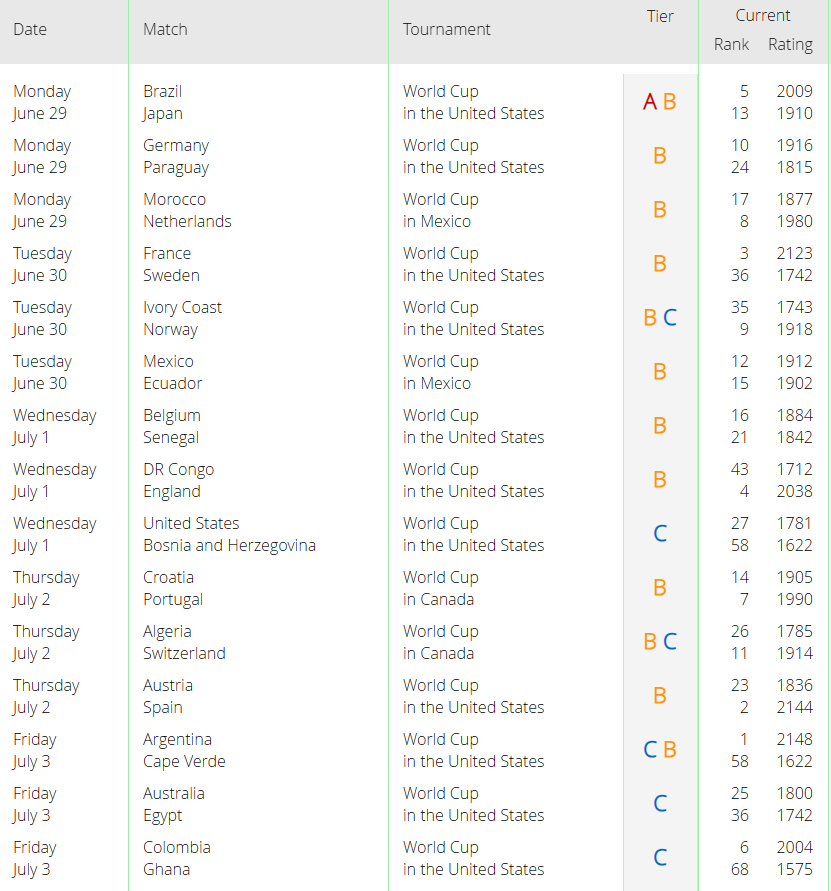Open Bosnia and Herzegovina team link
The width and height of the screenshot is (831, 891).
(x=230, y=546)
